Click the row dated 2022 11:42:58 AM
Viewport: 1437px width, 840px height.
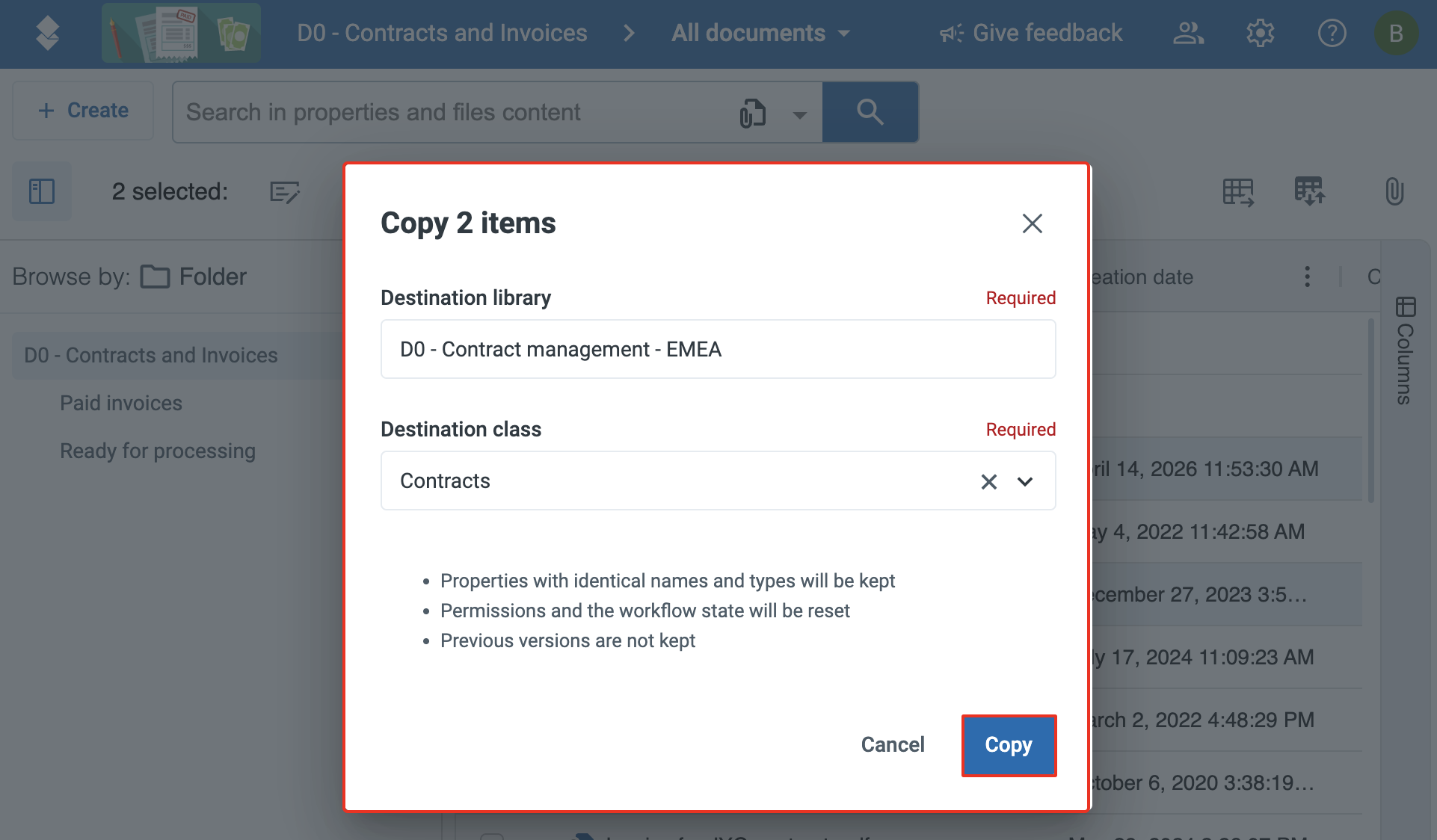(x=1226, y=531)
